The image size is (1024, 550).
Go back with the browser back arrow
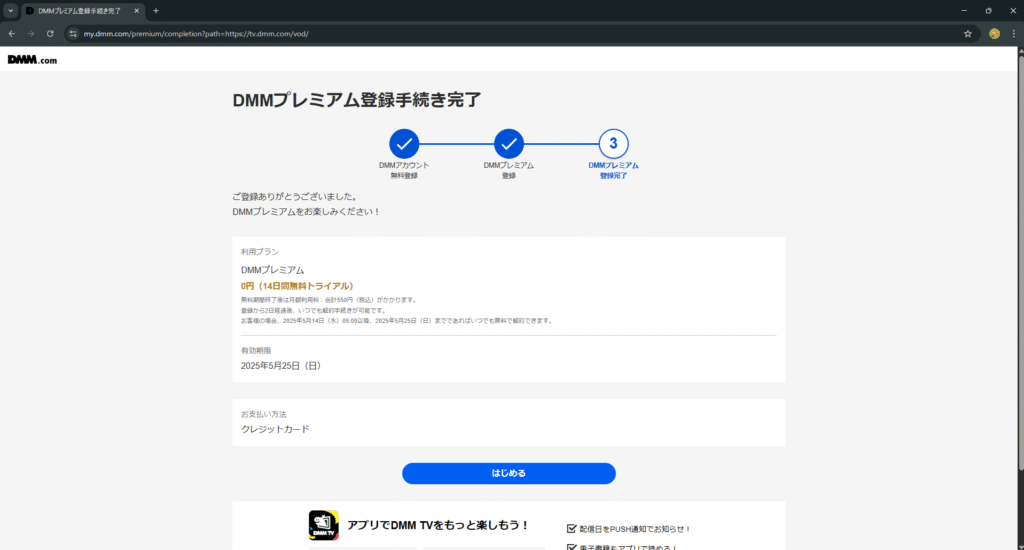click(x=12, y=33)
